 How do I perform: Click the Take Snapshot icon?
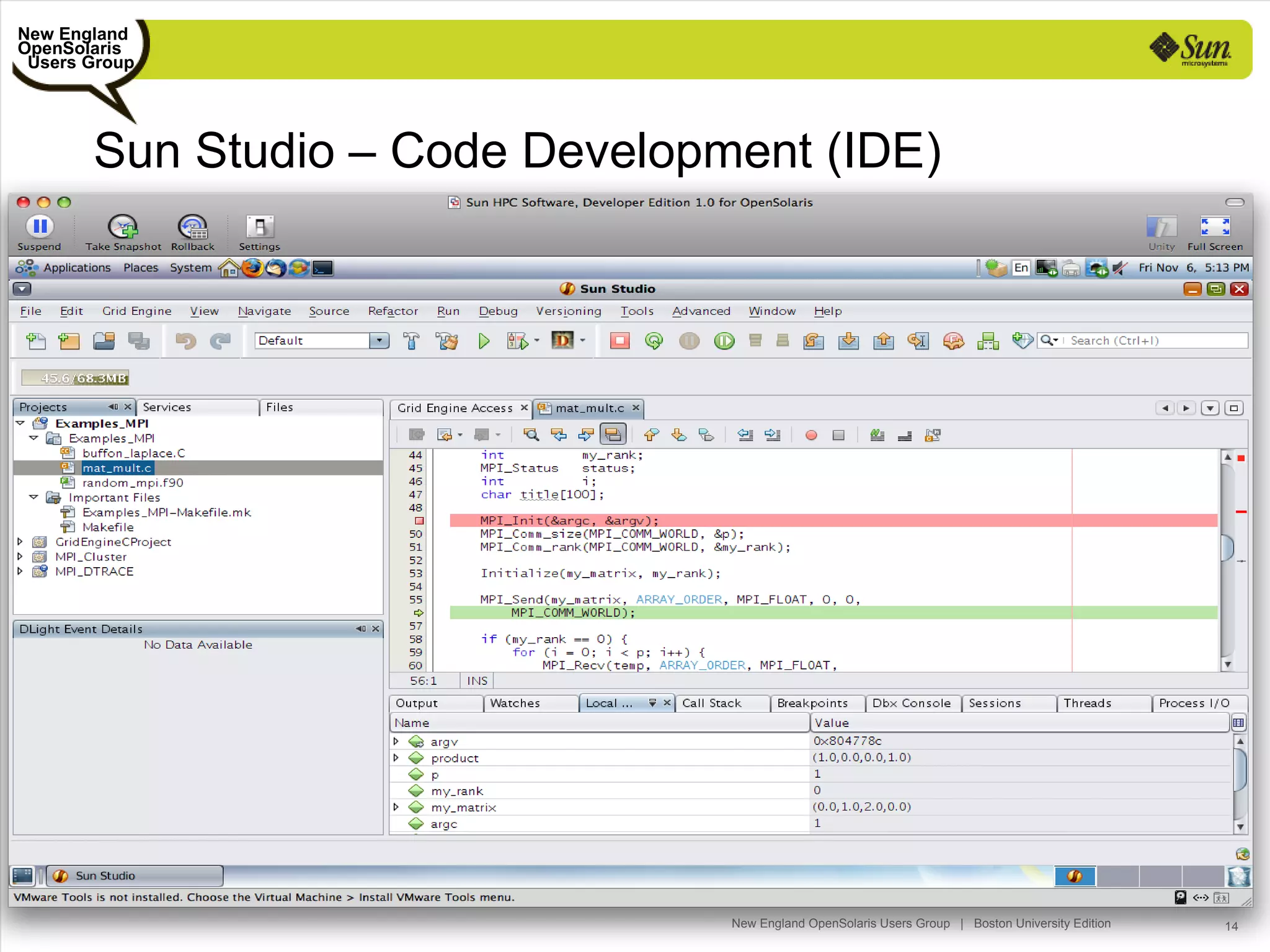[123, 227]
